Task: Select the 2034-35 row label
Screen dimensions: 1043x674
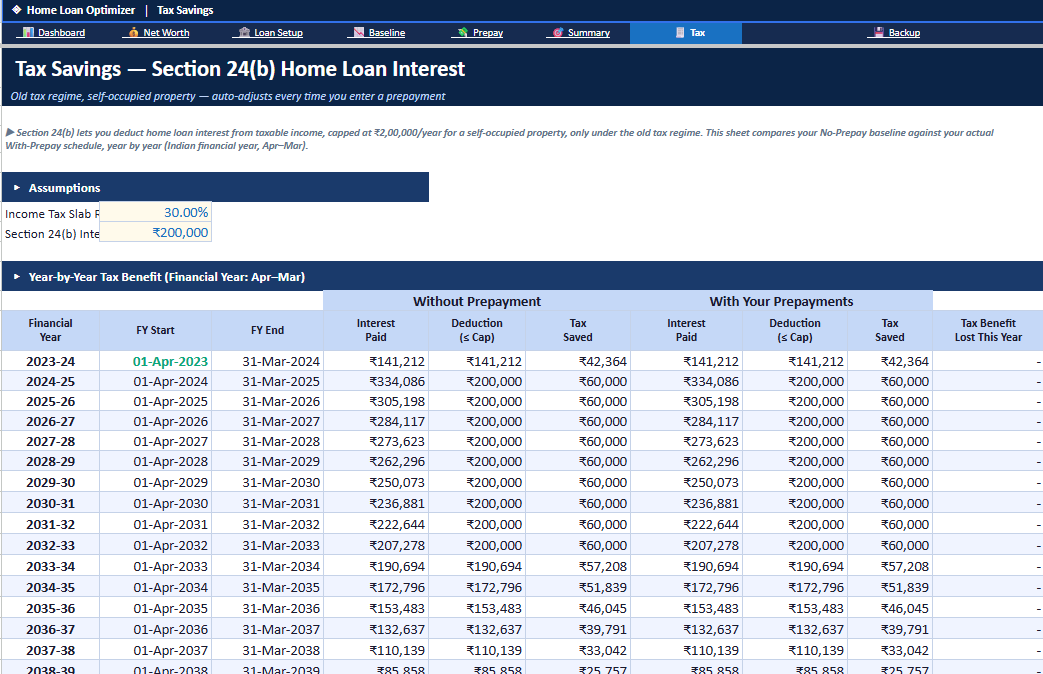Action: (x=51, y=588)
